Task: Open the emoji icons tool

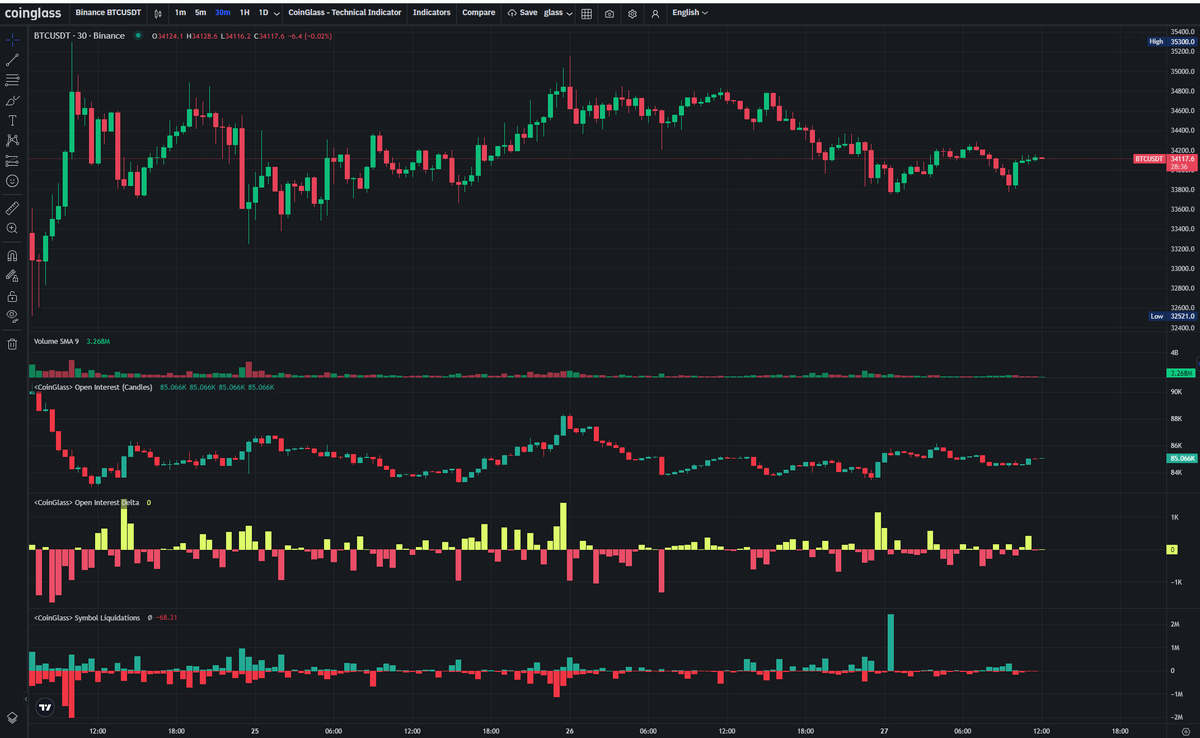Action: [x=12, y=181]
